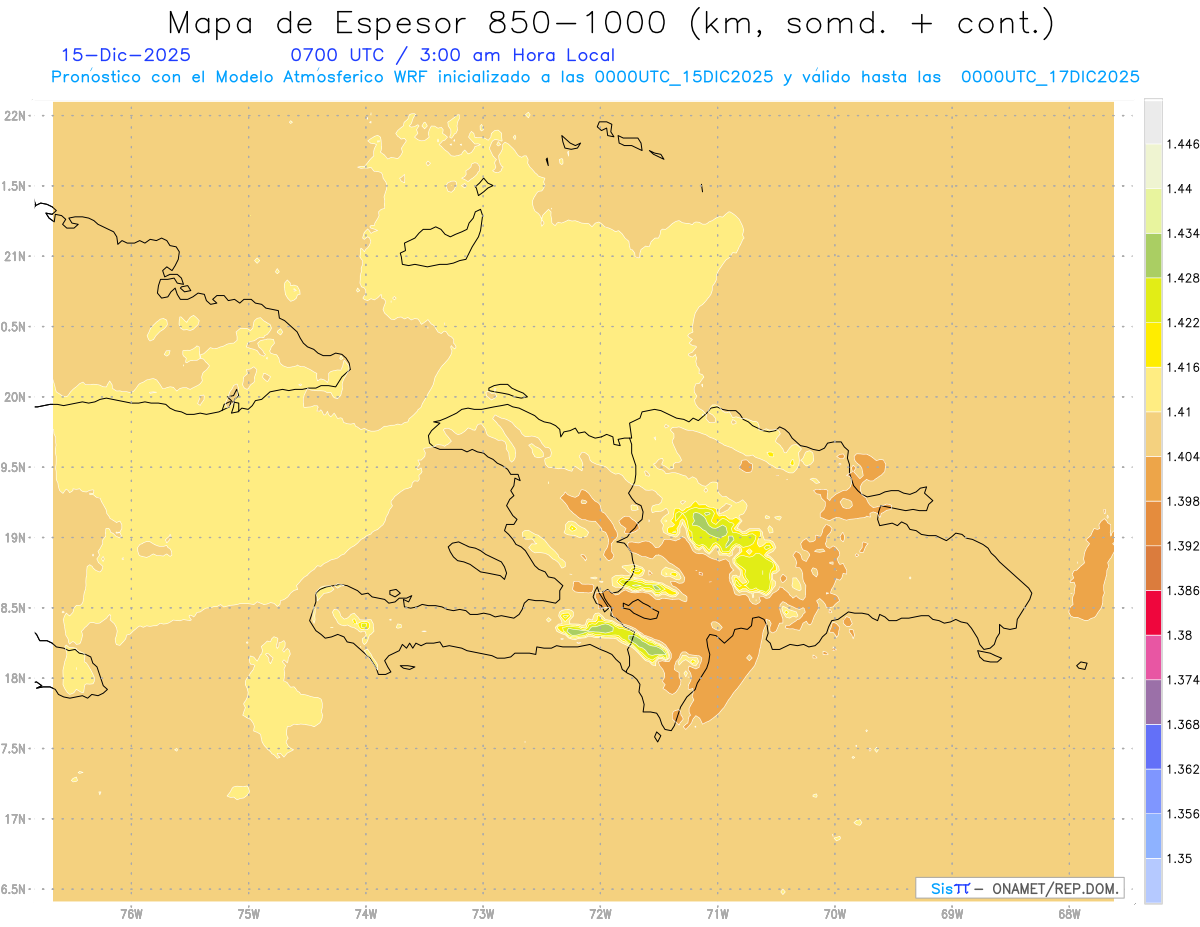Click the legend value "1.446"
The width and height of the screenshot is (1200, 927).
(1183, 144)
